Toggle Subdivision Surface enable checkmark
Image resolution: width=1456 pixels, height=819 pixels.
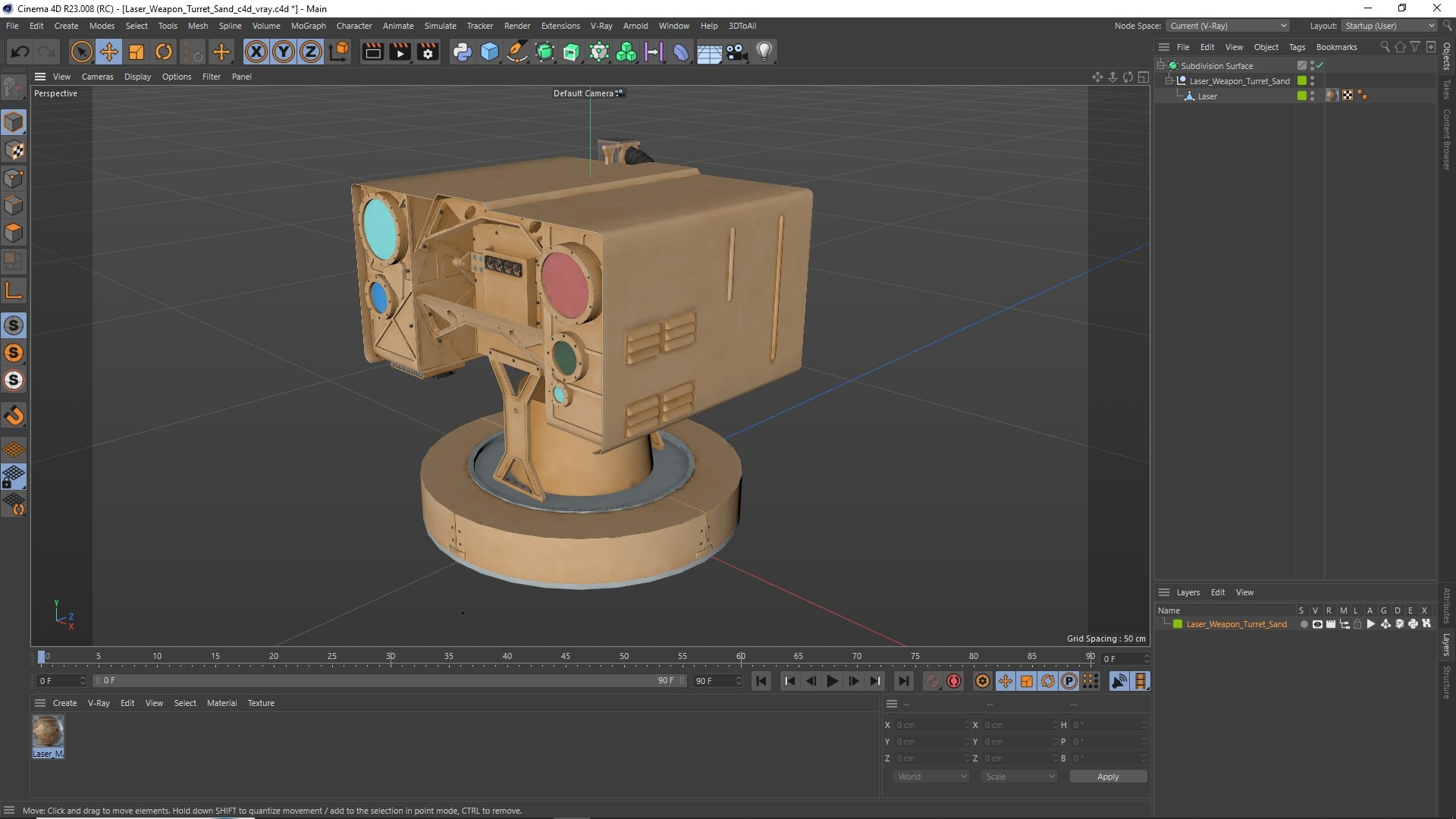(1320, 66)
